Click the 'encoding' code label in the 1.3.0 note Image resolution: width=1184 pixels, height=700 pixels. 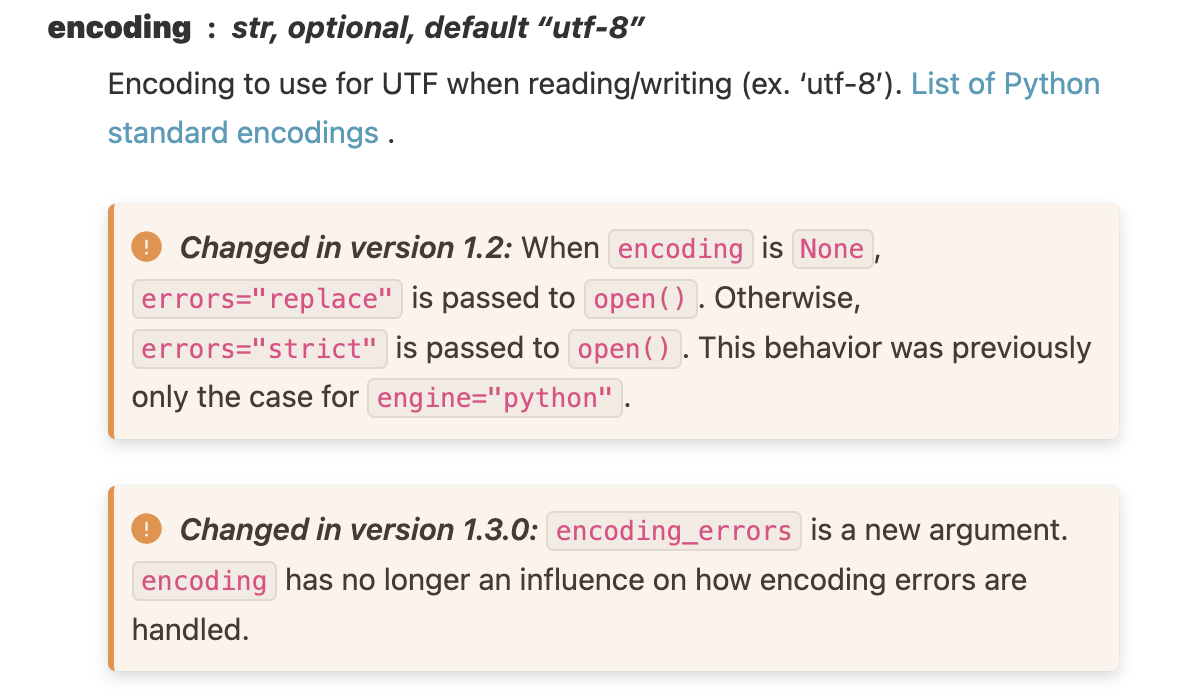pyautogui.click(x=204, y=581)
